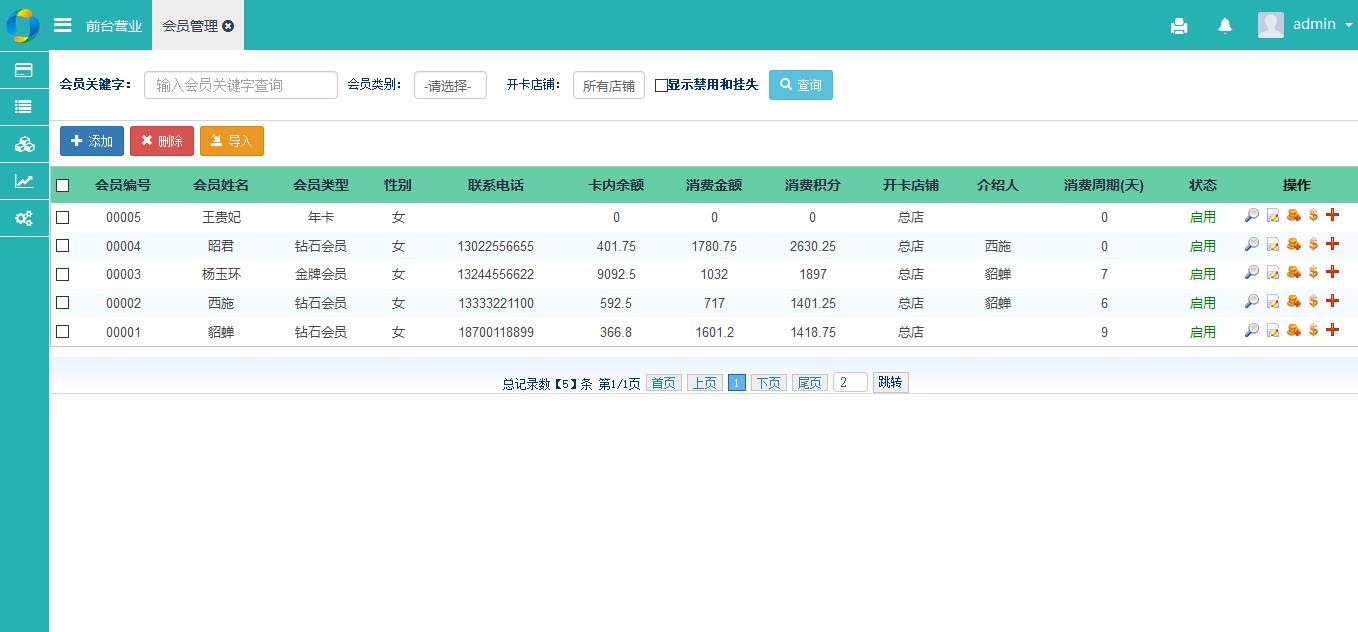Image resolution: width=1358 pixels, height=632 pixels.
Task: Click the printer icon in top bar
Action: click(x=1179, y=26)
